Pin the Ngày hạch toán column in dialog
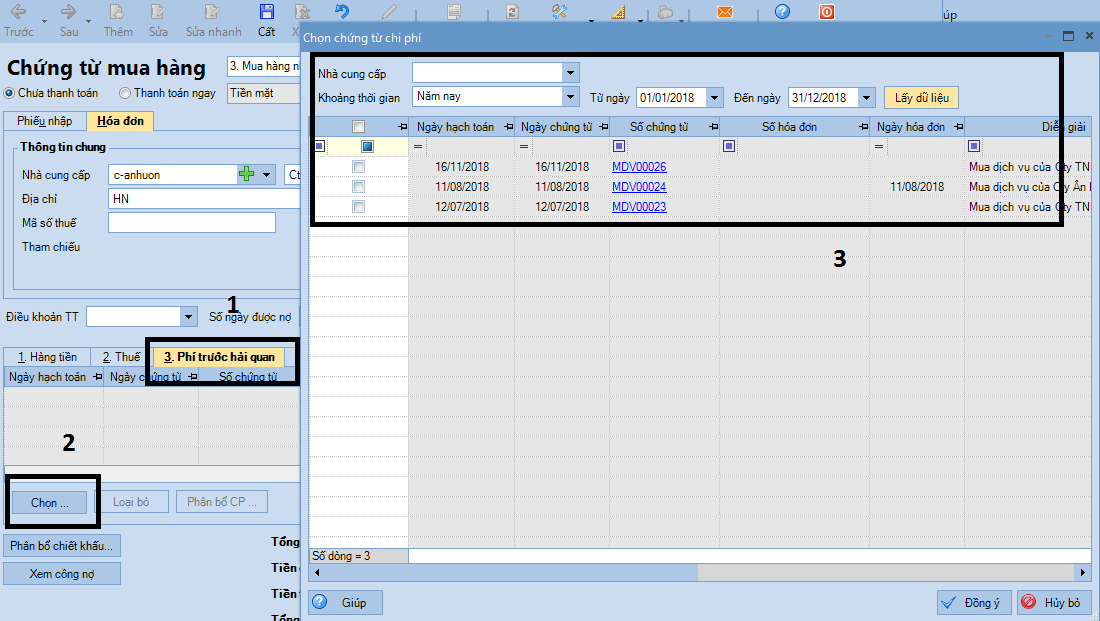The width and height of the screenshot is (1100, 621). pos(509,127)
